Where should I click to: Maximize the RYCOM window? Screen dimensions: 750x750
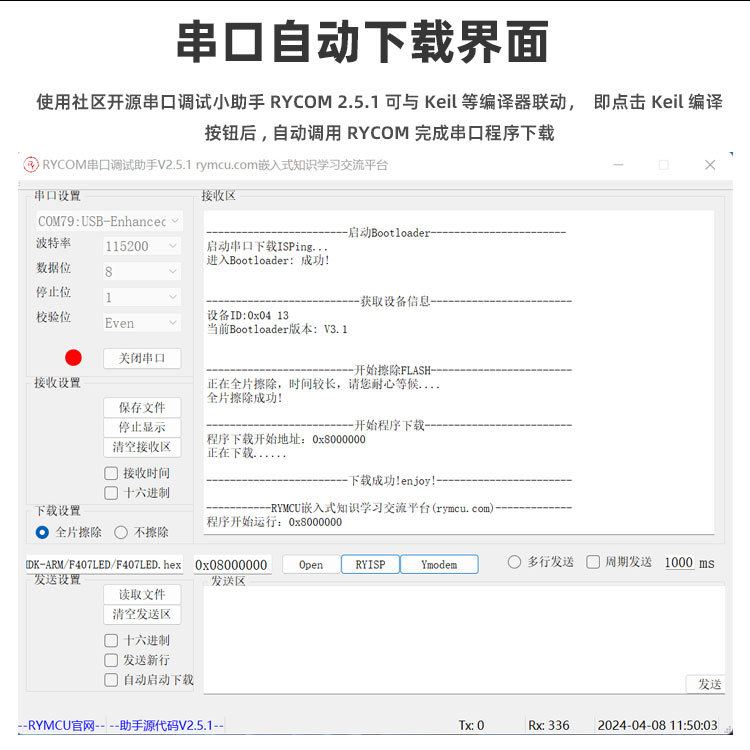(x=664, y=165)
